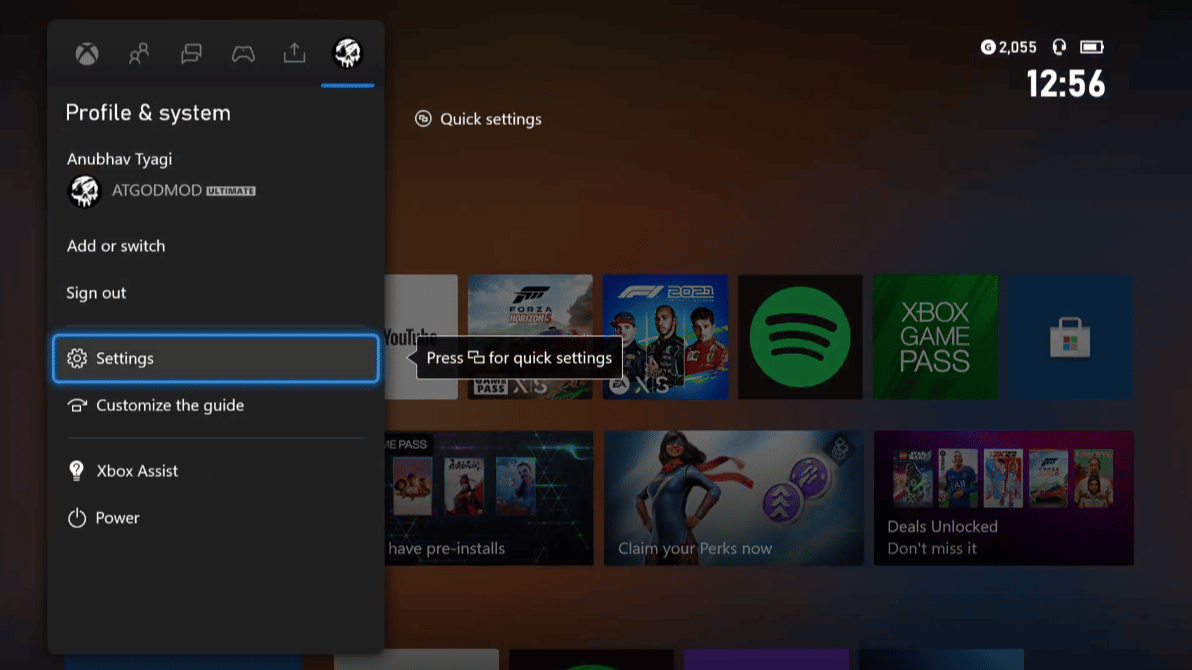Open the Capture & share tab
This screenshot has height=670, width=1192.
pyautogui.click(x=294, y=53)
